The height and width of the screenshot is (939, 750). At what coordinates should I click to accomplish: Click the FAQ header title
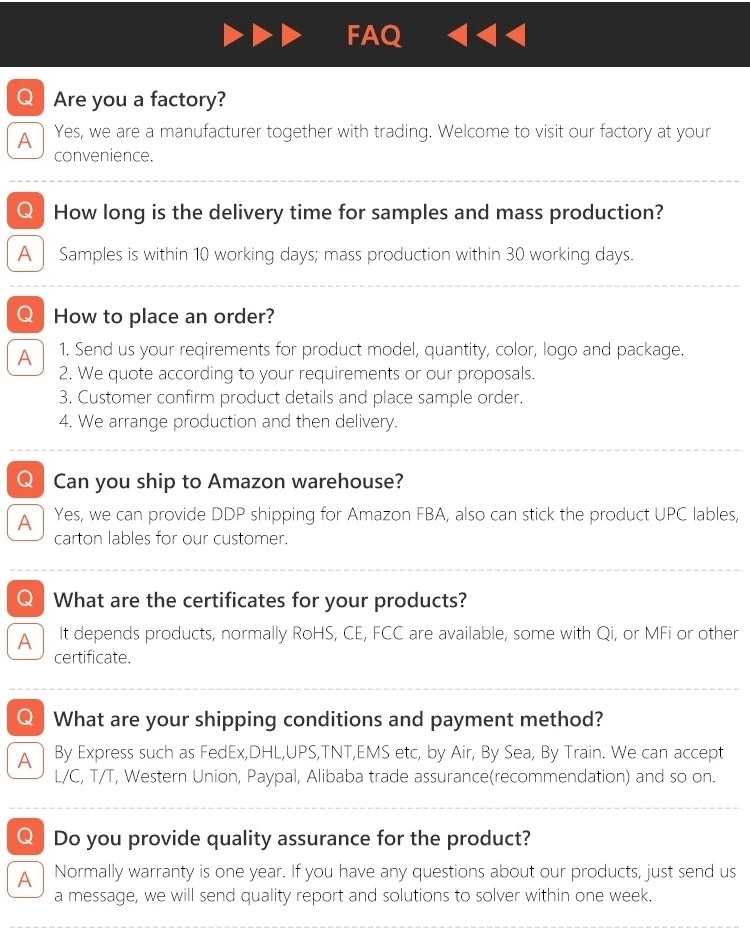374,36
